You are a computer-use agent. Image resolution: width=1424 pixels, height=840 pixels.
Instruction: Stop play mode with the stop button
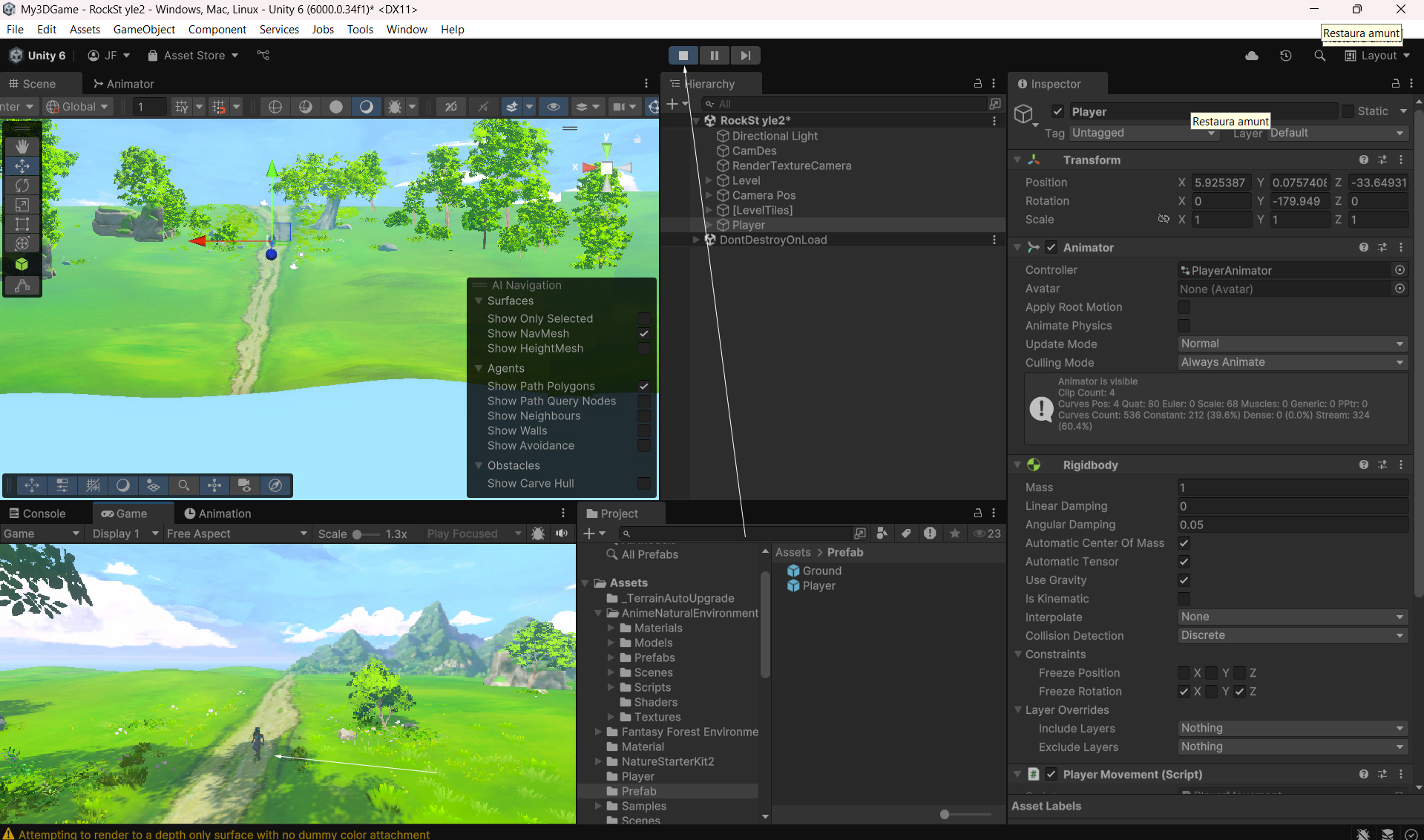(683, 56)
